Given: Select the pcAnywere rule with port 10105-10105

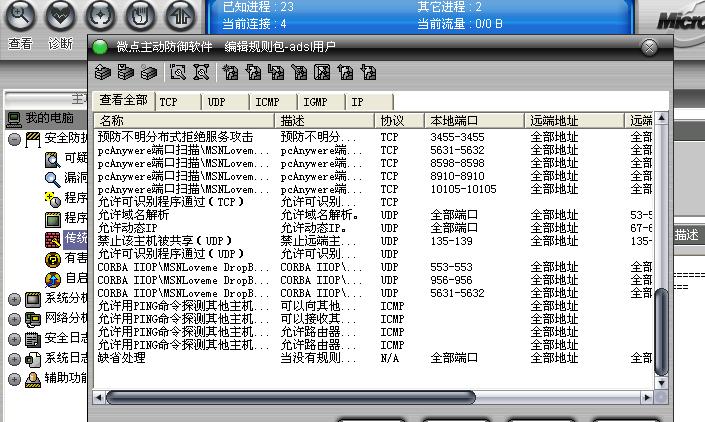Looking at the screenshot, I should tap(373, 189).
